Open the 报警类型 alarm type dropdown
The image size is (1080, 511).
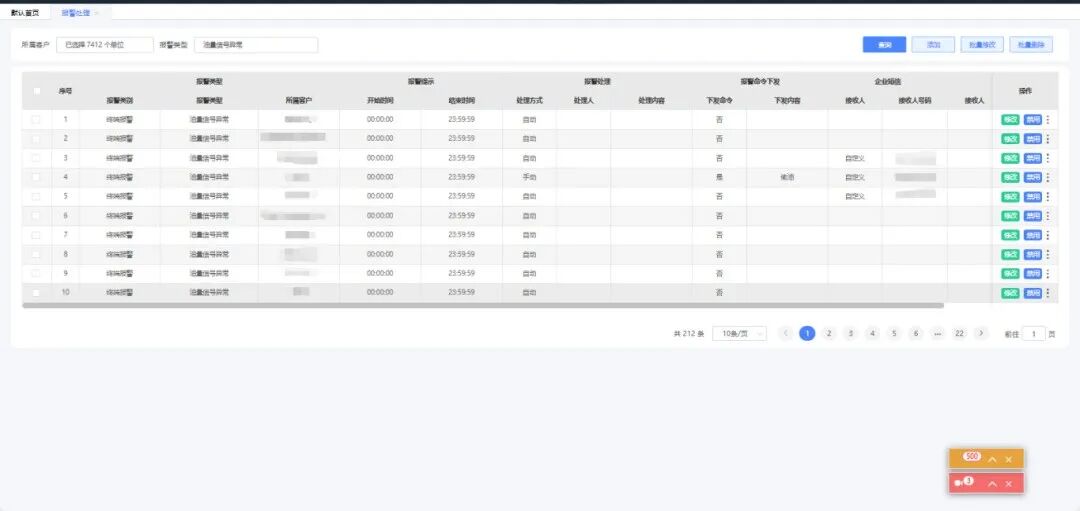pos(256,45)
